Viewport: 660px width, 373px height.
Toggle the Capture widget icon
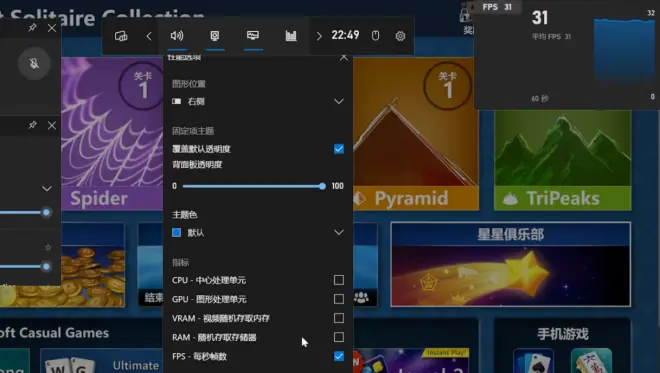coord(215,36)
